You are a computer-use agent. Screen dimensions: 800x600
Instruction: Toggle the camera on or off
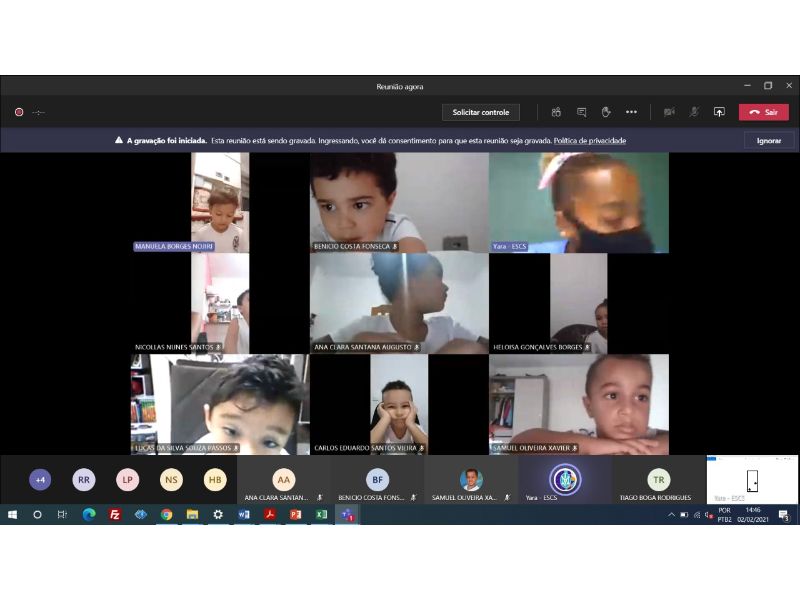click(669, 112)
